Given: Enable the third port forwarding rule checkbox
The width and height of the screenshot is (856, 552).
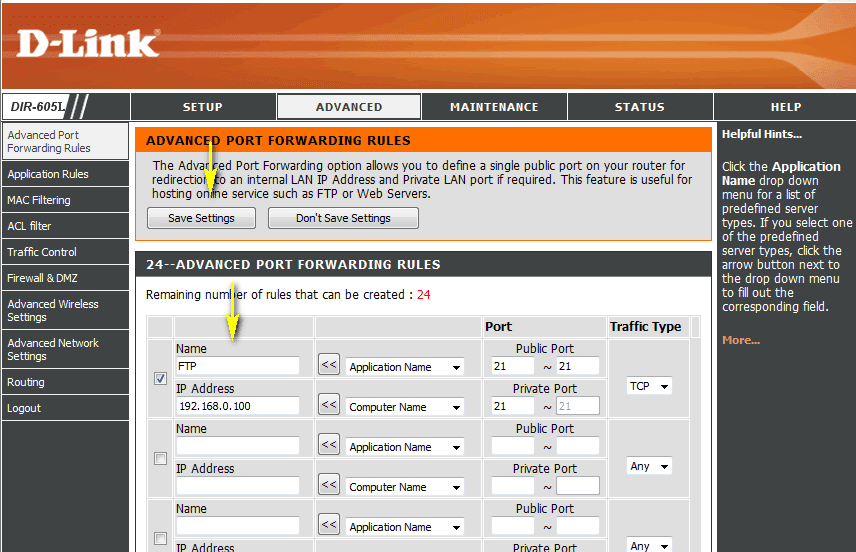Looking at the screenshot, I should [x=160, y=538].
